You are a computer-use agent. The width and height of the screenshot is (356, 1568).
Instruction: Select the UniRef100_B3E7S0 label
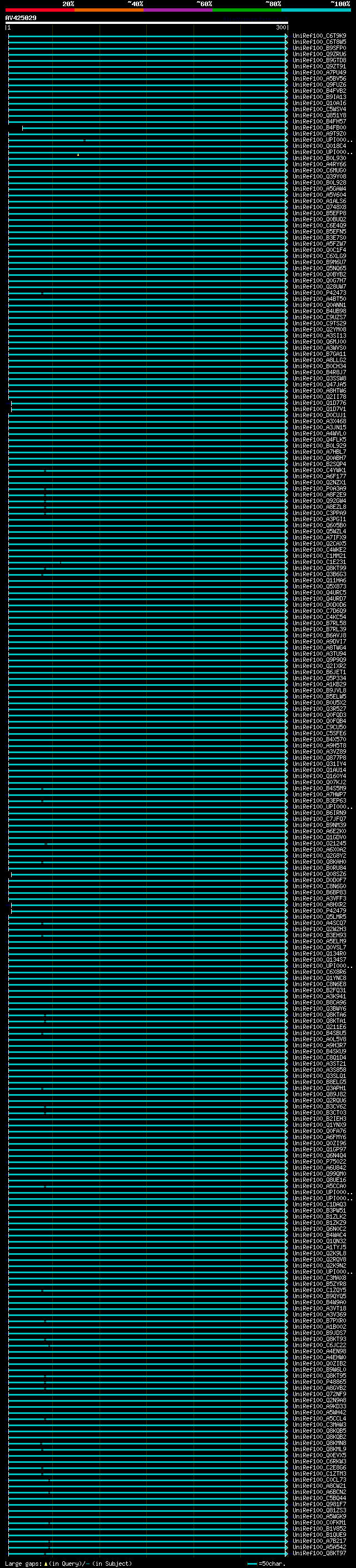(319, 238)
